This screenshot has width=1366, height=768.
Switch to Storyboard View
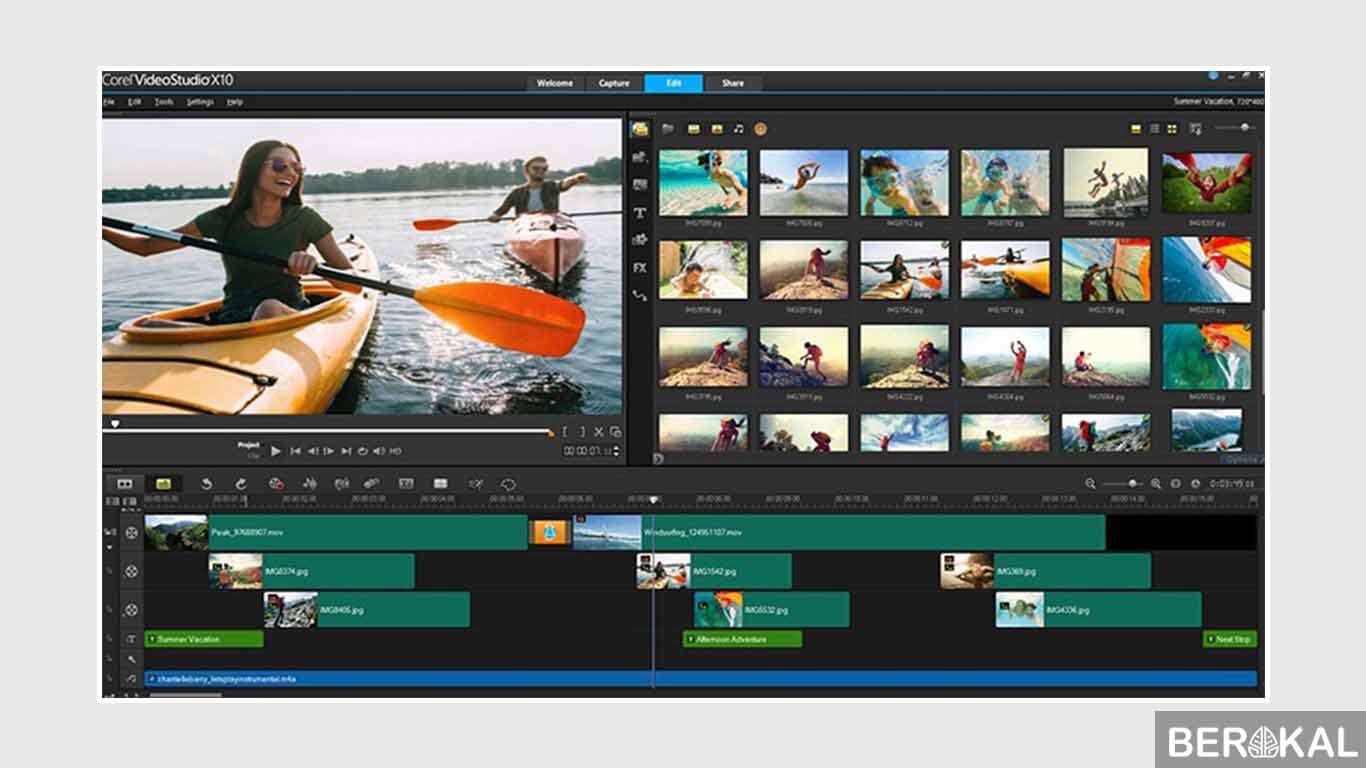(125, 483)
